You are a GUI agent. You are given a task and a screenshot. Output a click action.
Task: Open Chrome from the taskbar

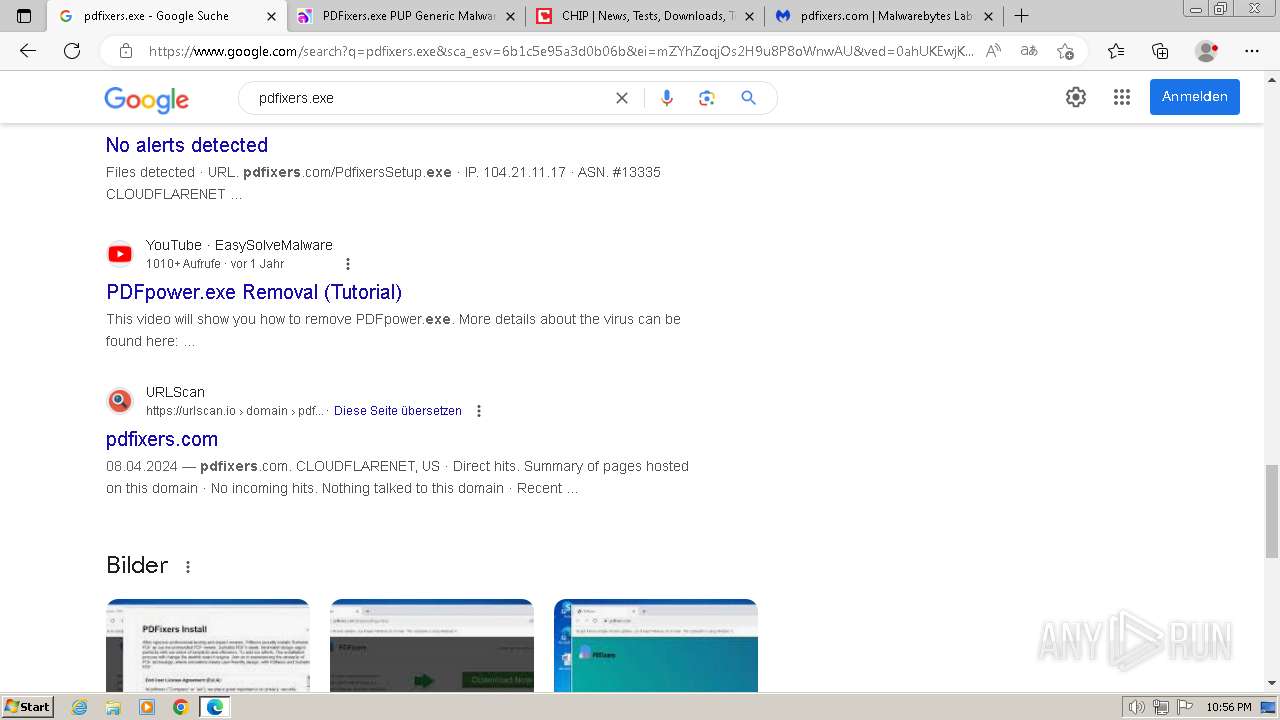click(180, 707)
